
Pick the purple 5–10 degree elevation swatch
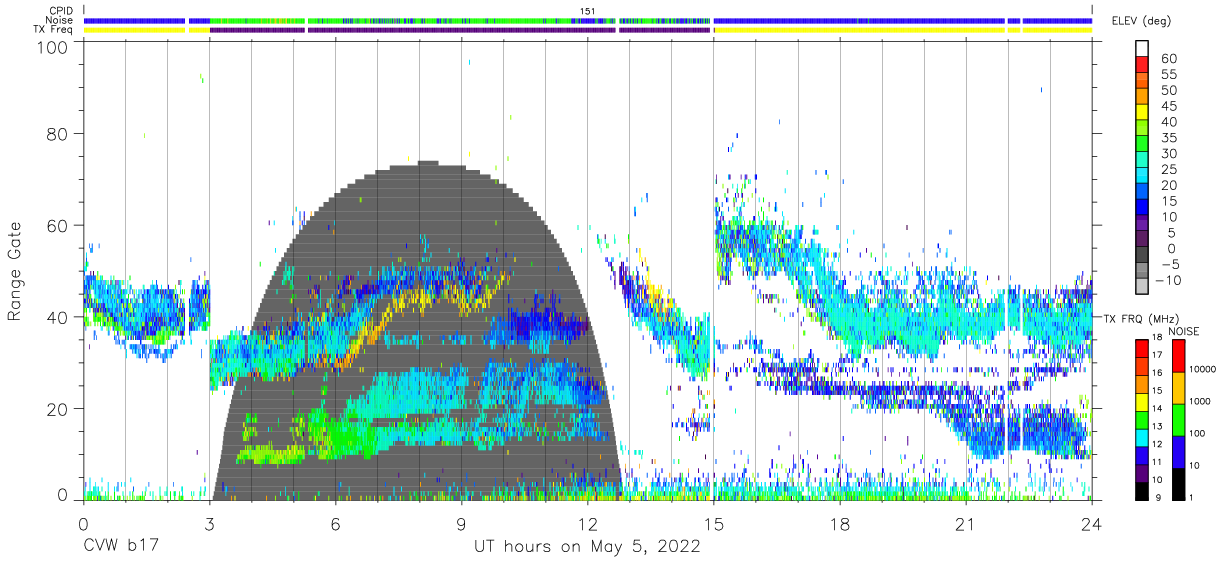(x=1141, y=225)
